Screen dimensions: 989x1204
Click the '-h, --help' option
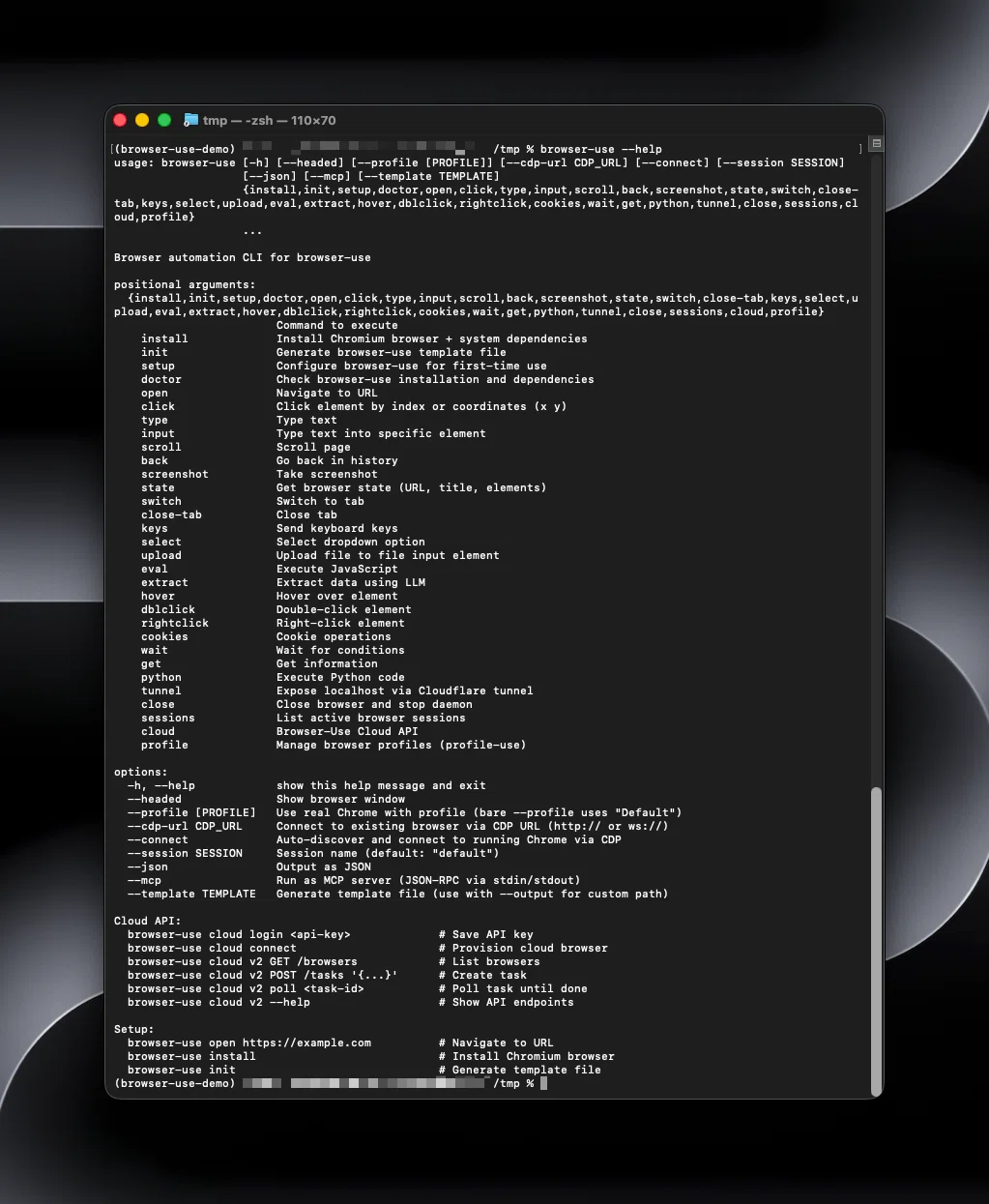(161, 785)
